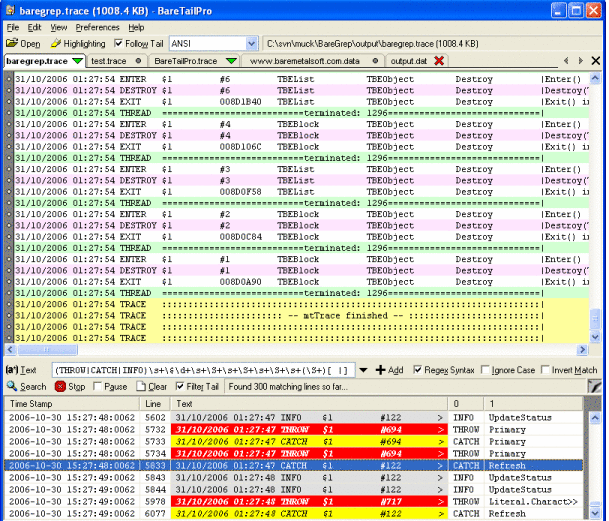
Task: Open the Edit menu
Action: 34,28
